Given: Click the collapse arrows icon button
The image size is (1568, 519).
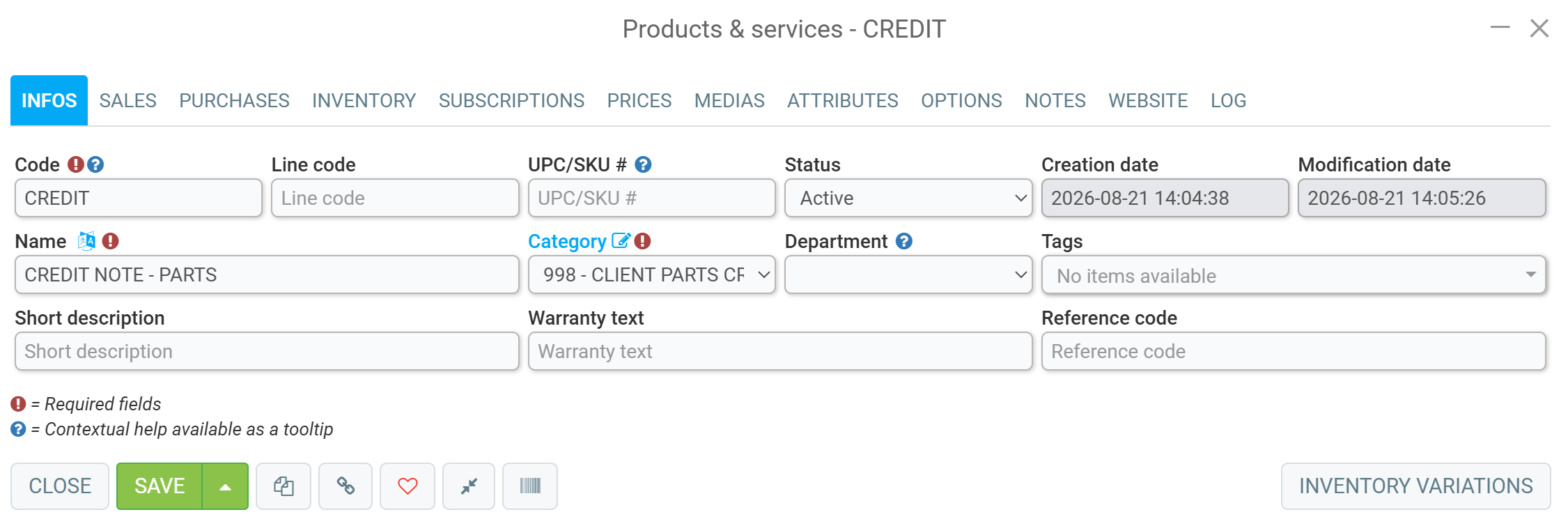Looking at the screenshot, I should pos(469,486).
